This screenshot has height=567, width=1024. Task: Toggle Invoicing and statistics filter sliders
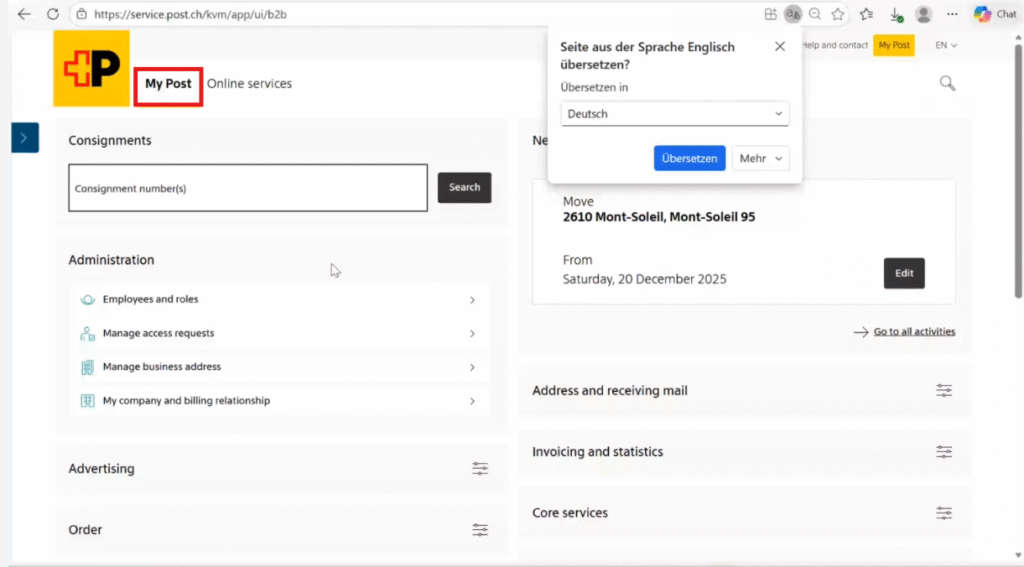point(944,452)
